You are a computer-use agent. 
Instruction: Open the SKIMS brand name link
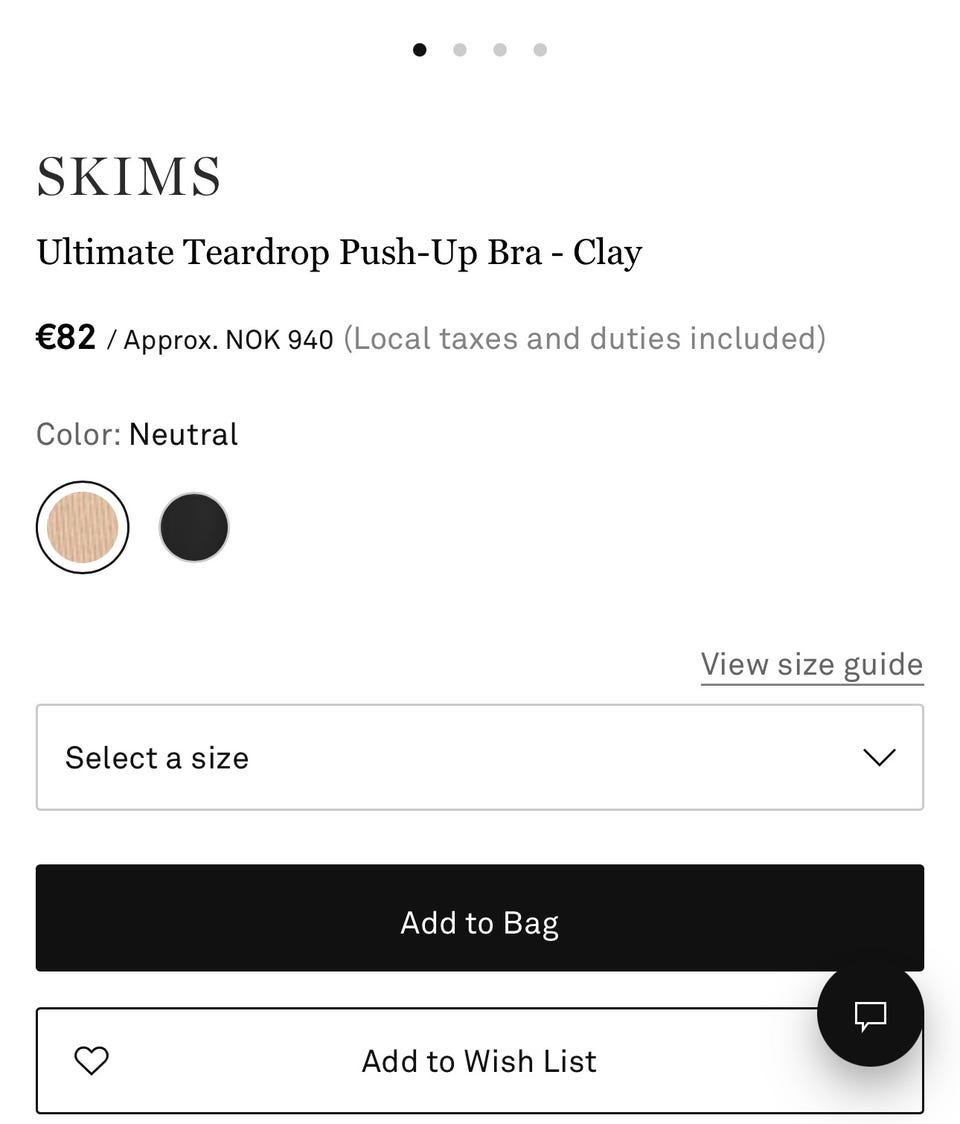click(129, 178)
